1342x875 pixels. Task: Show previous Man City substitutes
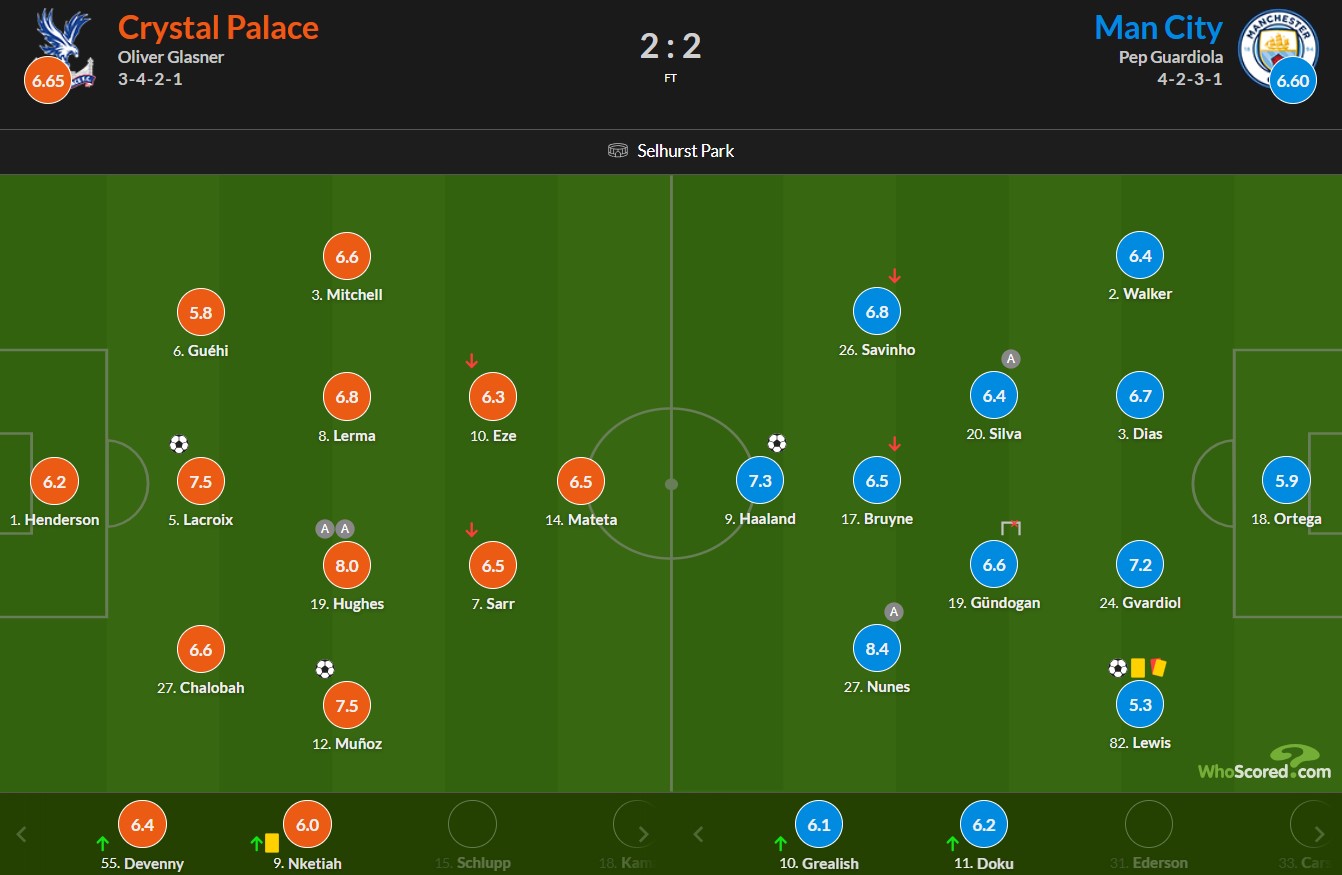[699, 834]
